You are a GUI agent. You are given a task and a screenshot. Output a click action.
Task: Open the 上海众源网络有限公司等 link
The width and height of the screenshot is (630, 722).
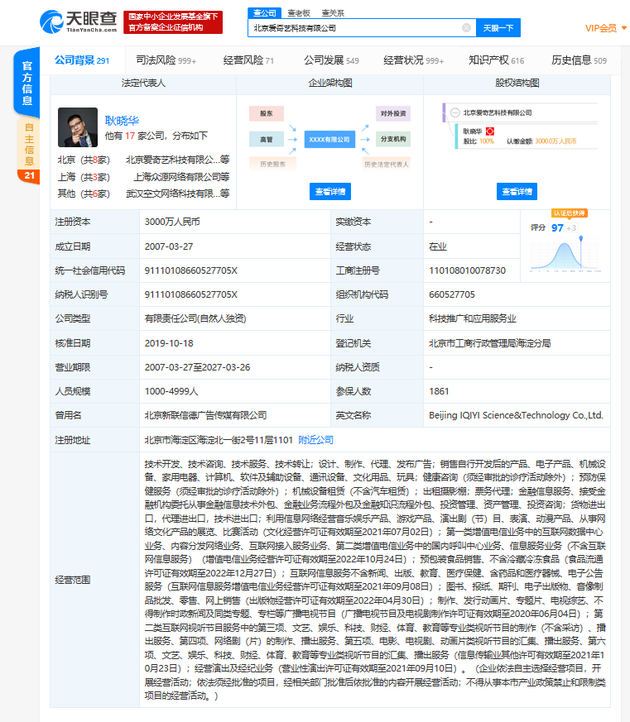click(x=181, y=177)
